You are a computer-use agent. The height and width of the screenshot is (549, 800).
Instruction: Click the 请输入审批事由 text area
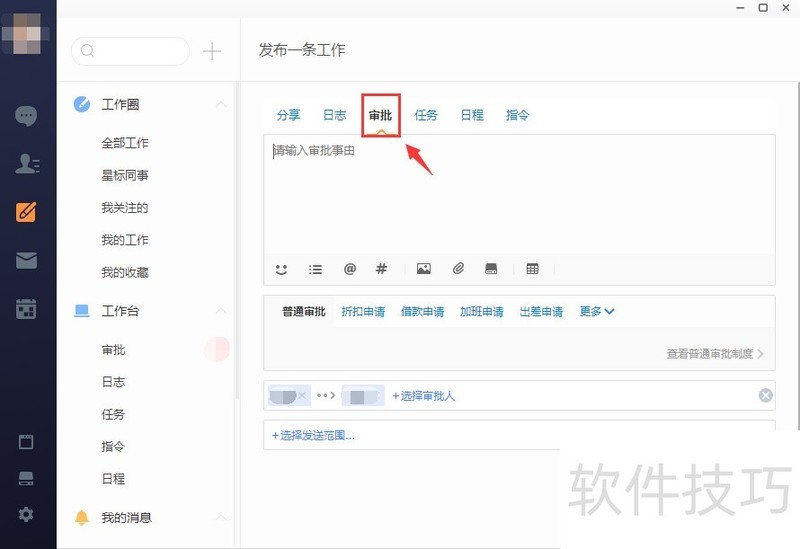click(519, 194)
